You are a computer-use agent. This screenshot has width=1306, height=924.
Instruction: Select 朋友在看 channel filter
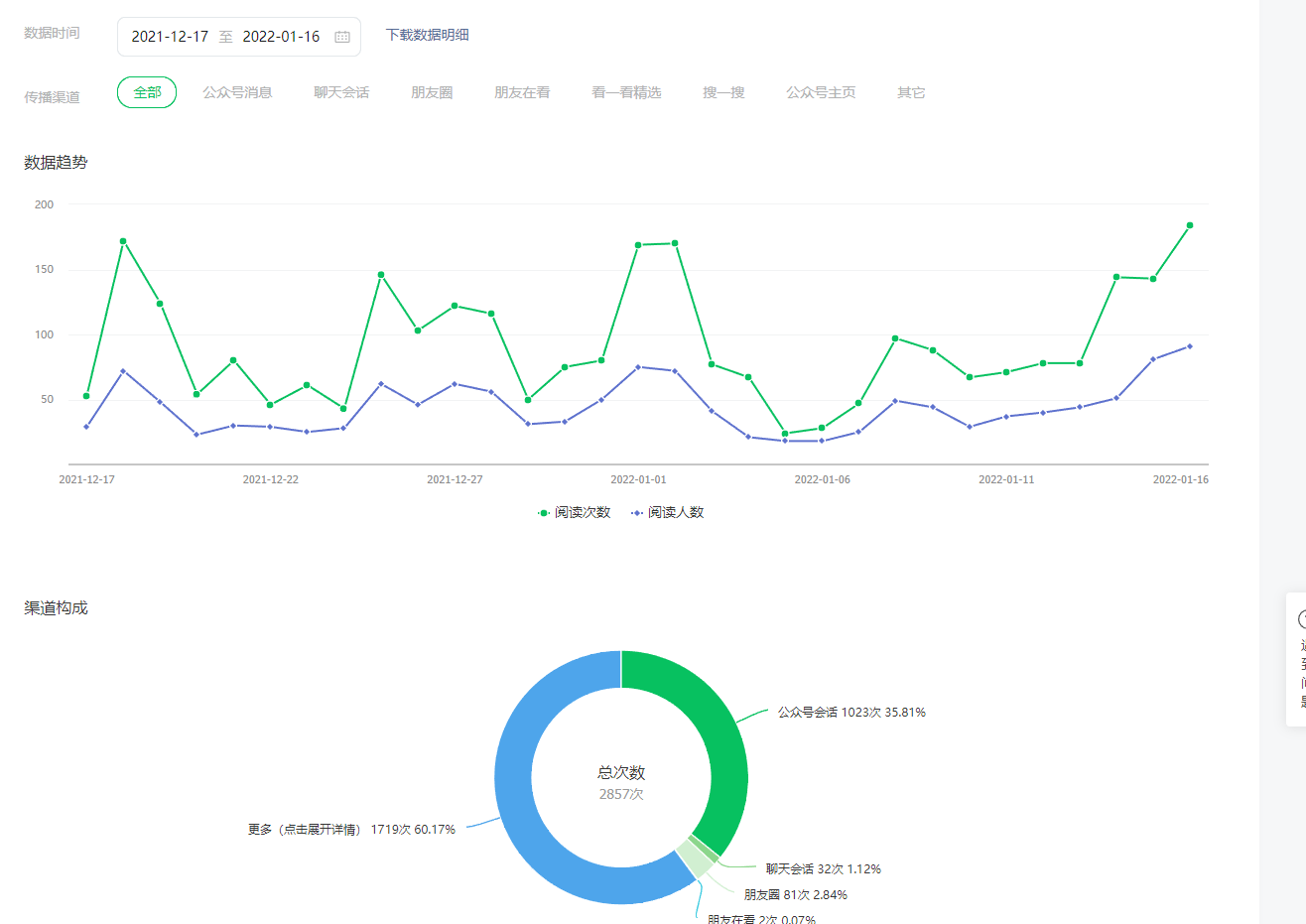522,92
